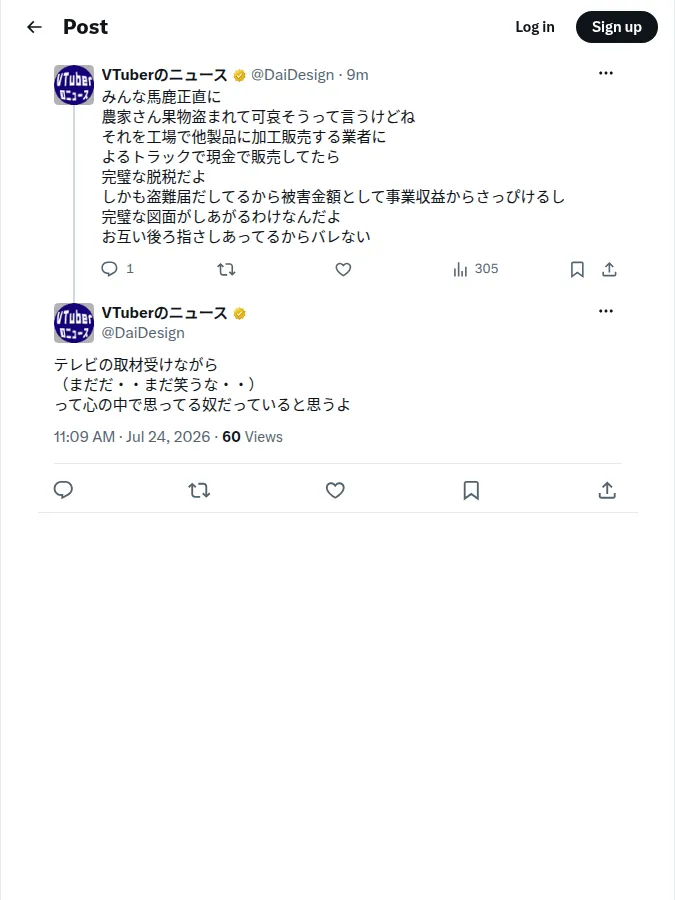
Task: Open @DaiDesign handle under main post author
Action: coord(143,333)
